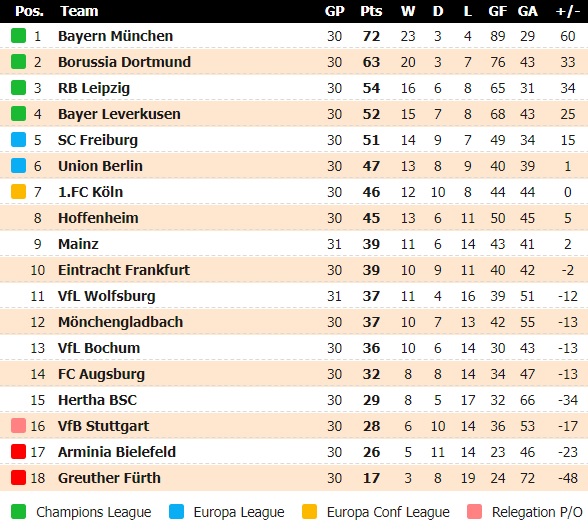Viewport: 588px width, 530px height.
Task: Click the orange marker beside 1.FC Köln
Action: tap(18, 192)
